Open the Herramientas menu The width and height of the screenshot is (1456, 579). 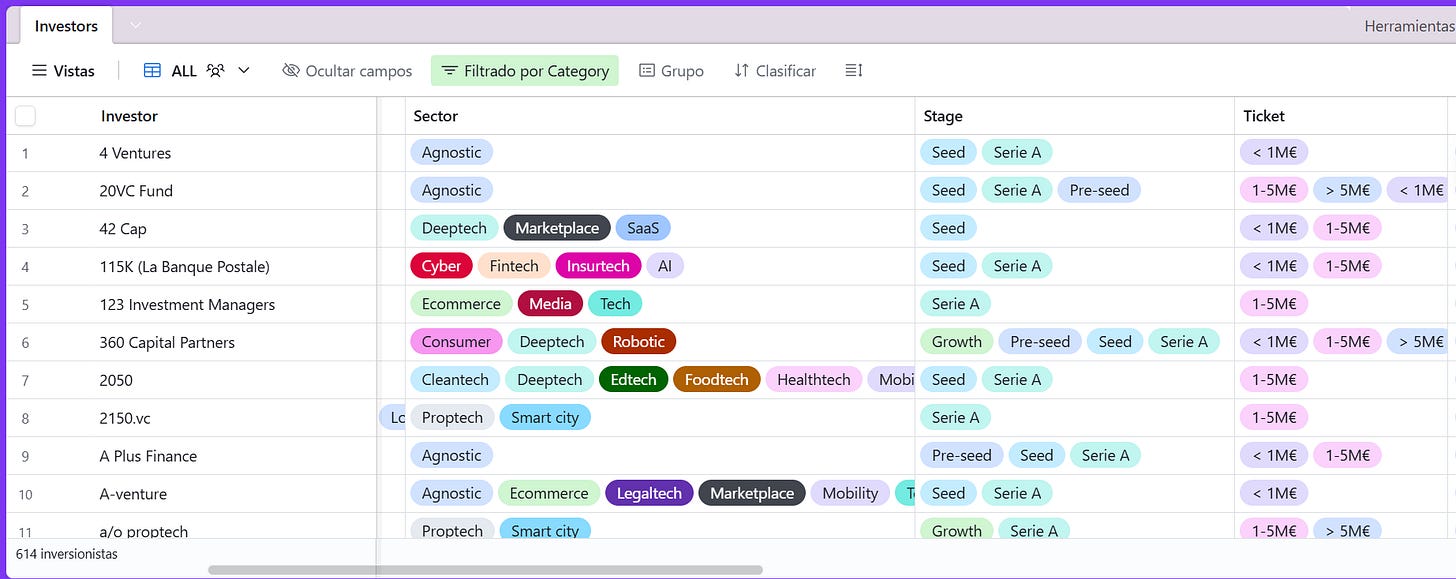1410,26
